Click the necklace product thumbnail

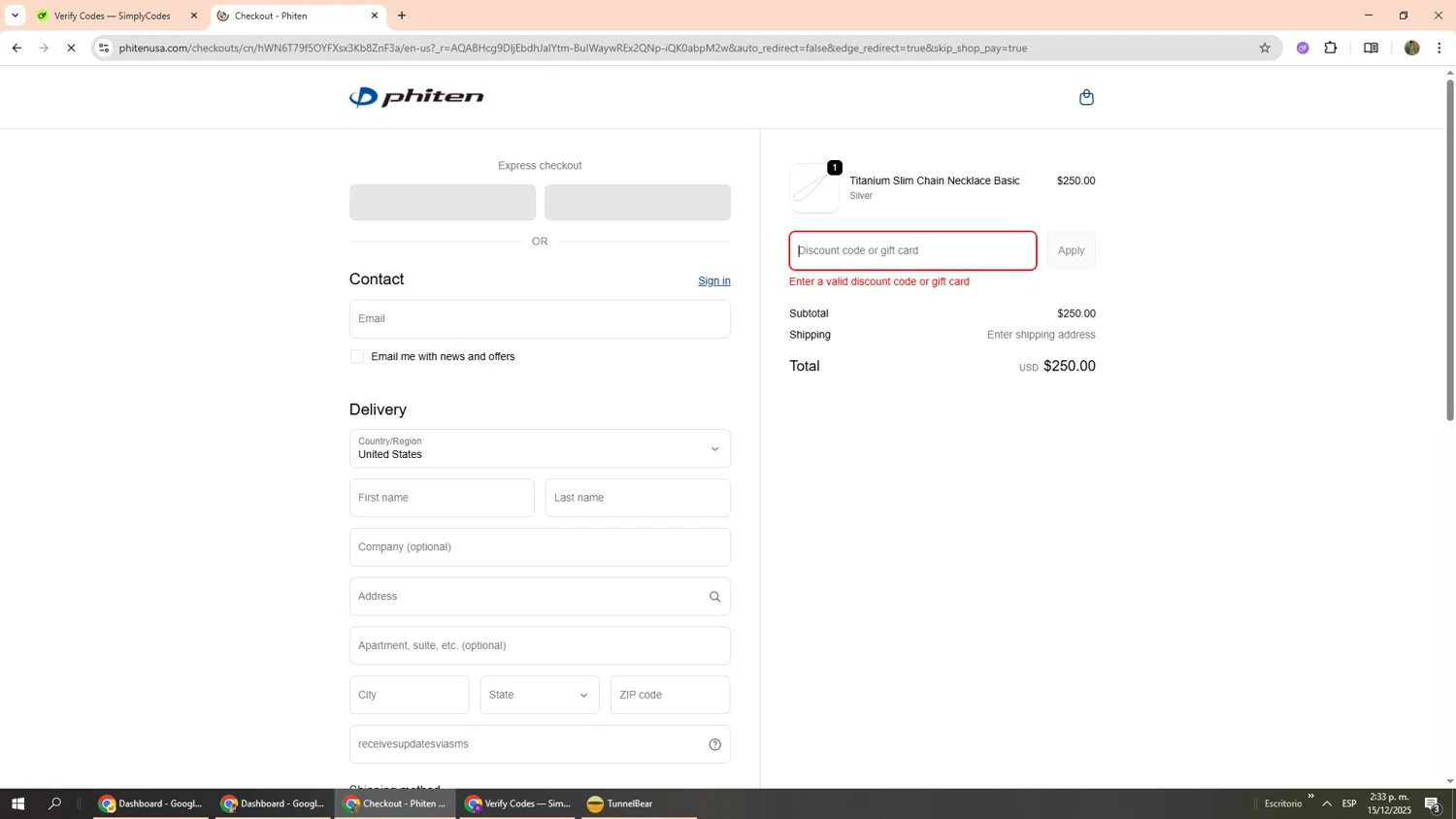point(814,188)
